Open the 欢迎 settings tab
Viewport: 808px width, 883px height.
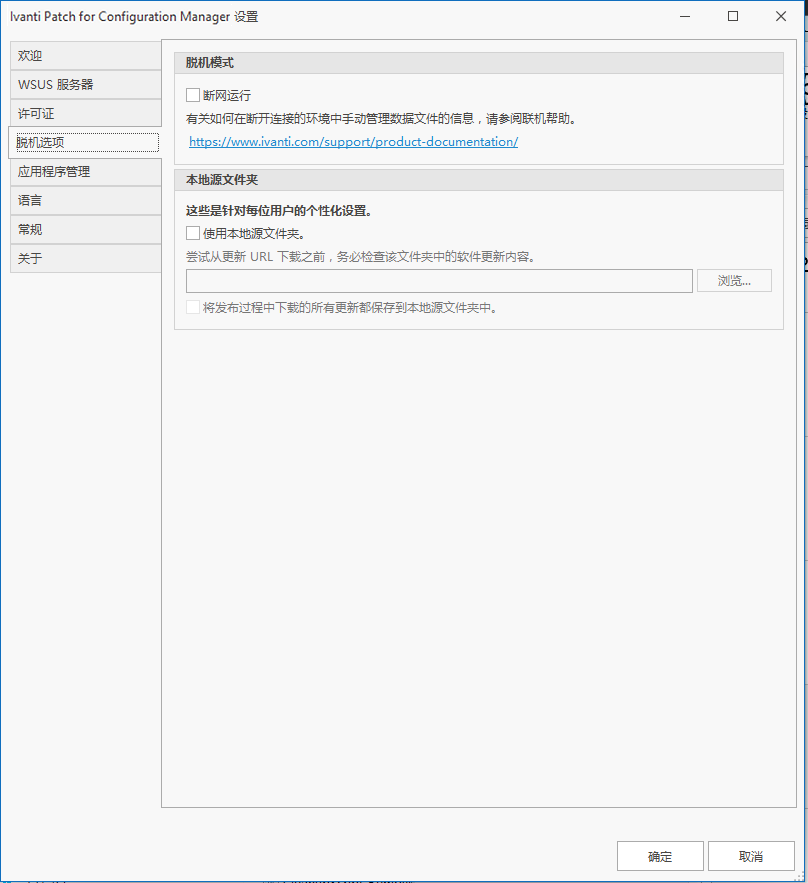point(86,56)
